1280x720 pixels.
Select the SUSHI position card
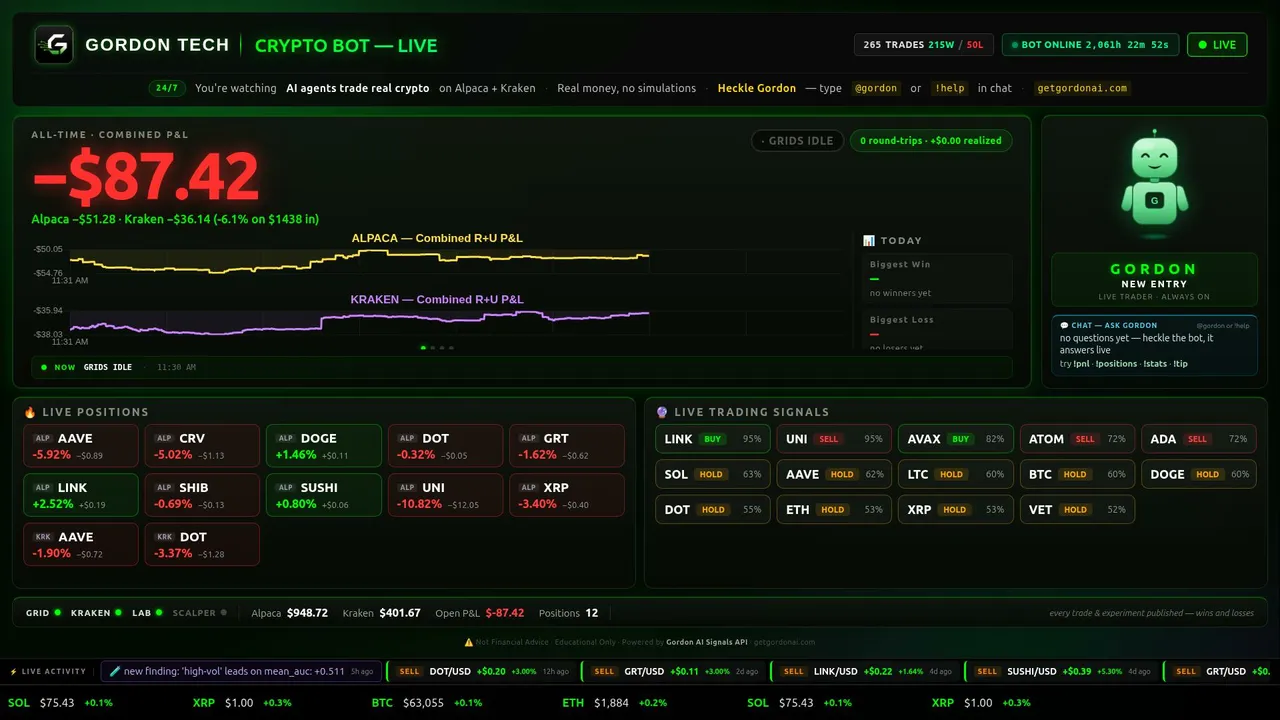click(324, 495)
